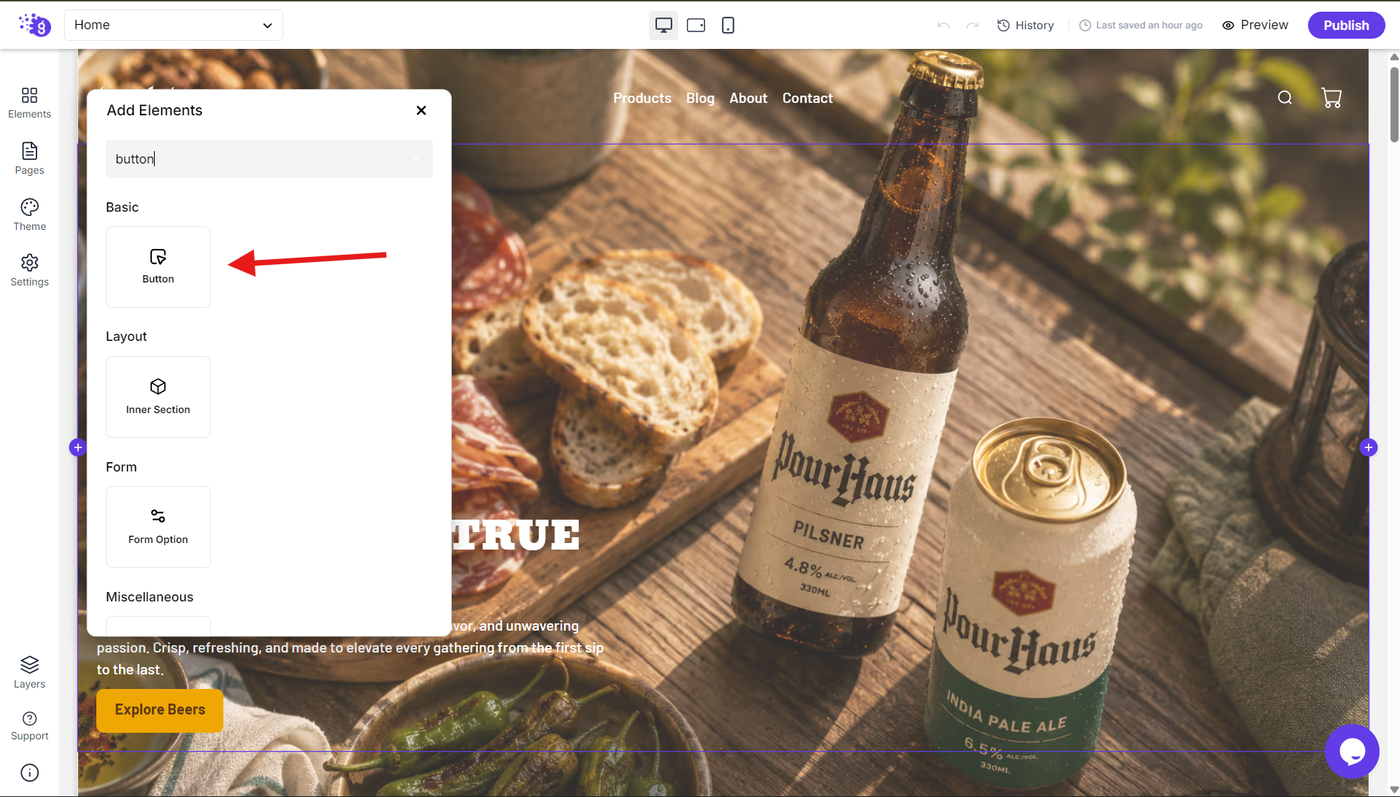The image size is (1400, 797).
Task: Switch to desktop view icon
Action: tap(663, 25)
